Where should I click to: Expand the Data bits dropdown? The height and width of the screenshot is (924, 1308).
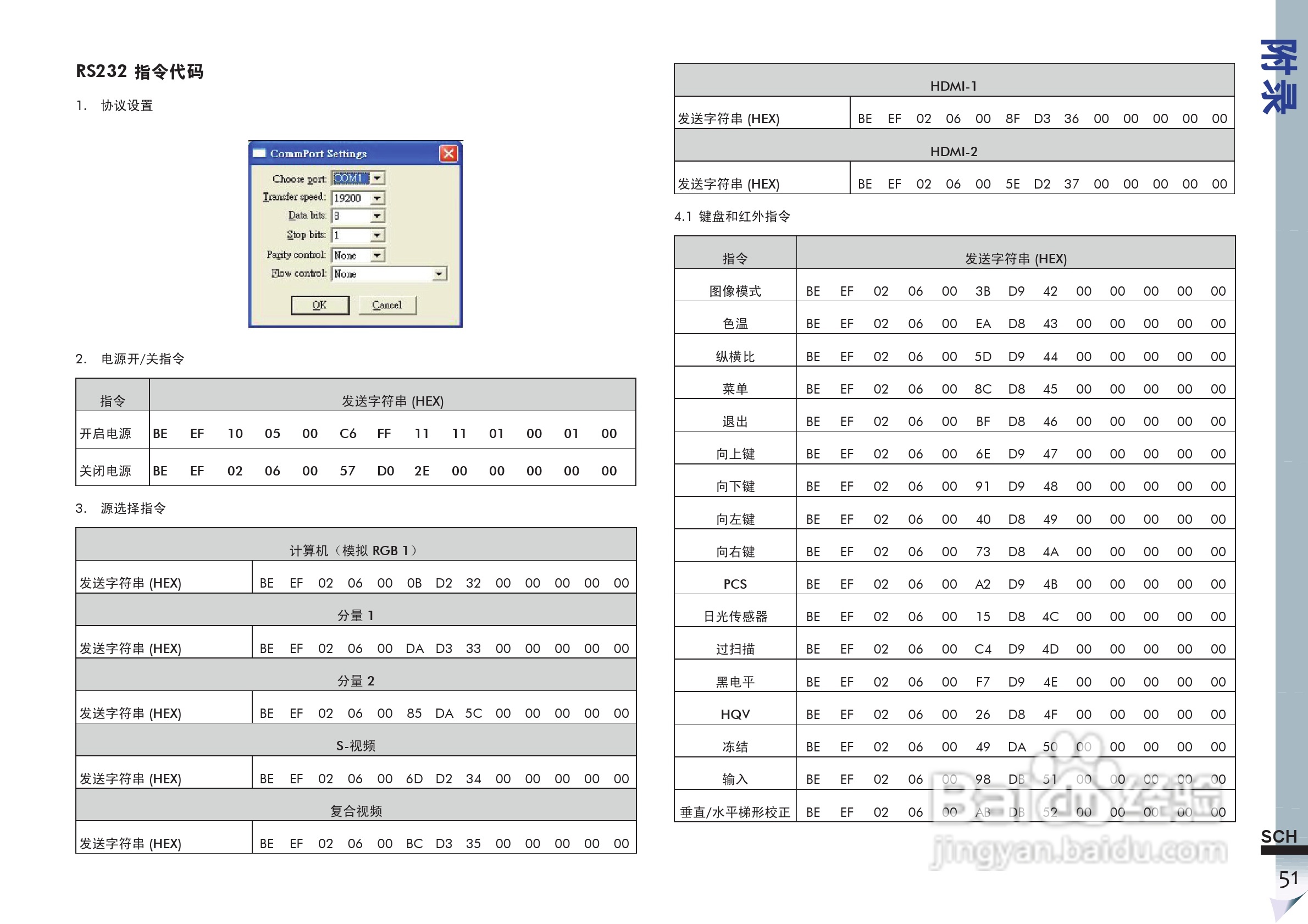click(377, 216)
